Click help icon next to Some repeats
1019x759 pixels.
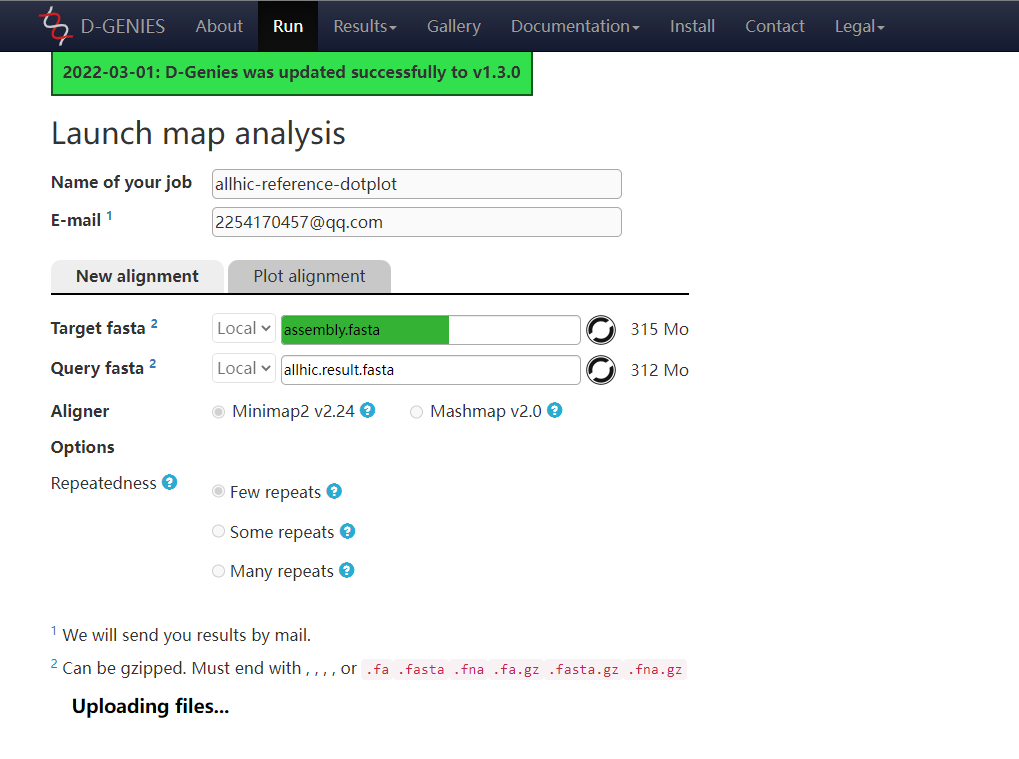(347, 532)
